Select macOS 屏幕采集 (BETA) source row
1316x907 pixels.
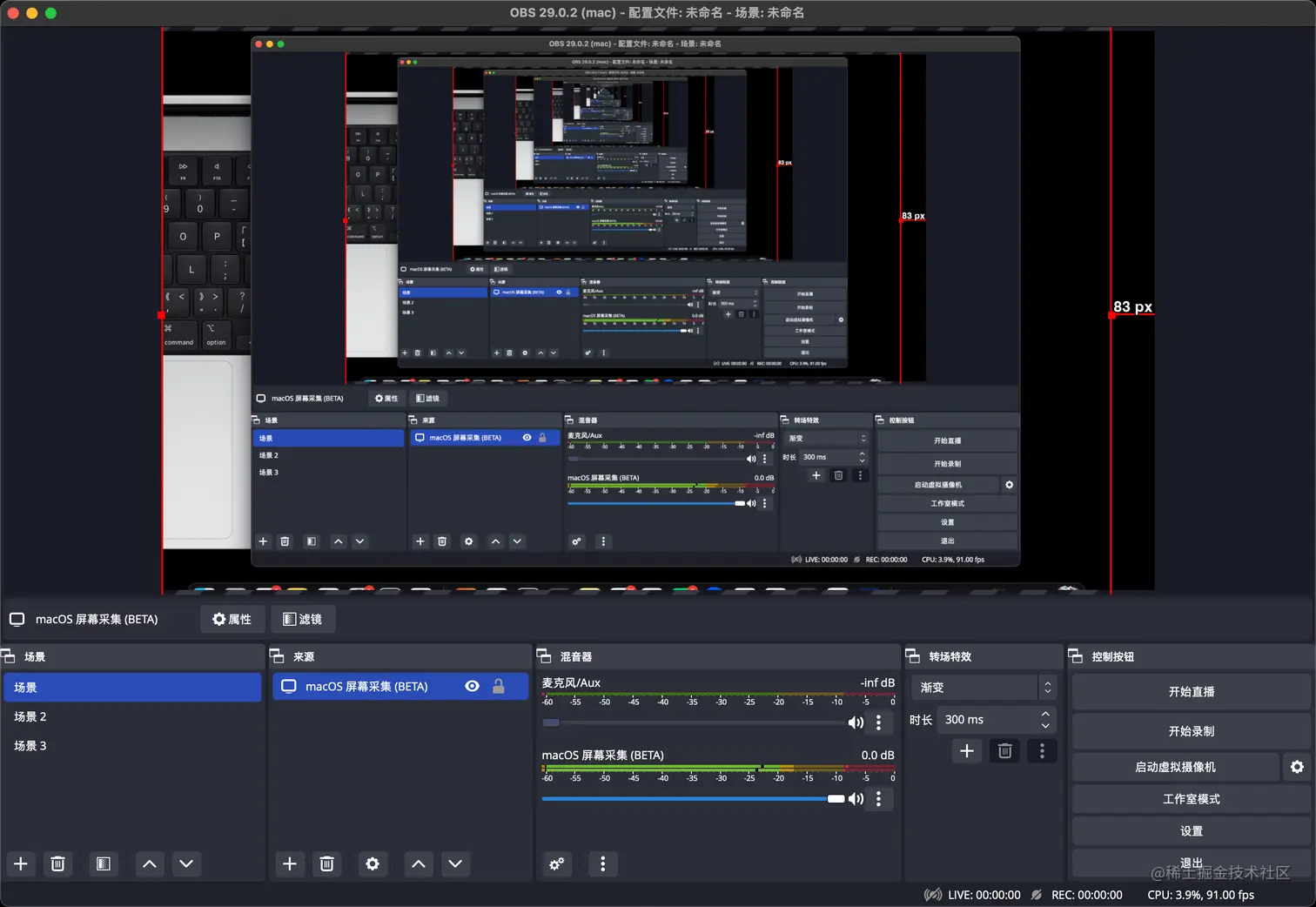(400, 686)
